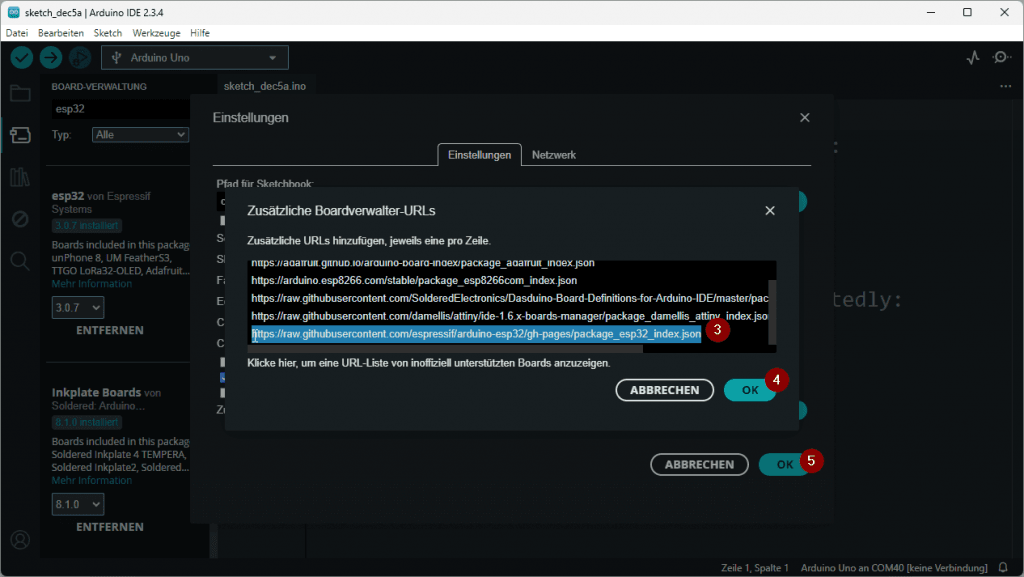
Task: Open the Typ filter dropdown showing Alle
Action: coord(140,134)
